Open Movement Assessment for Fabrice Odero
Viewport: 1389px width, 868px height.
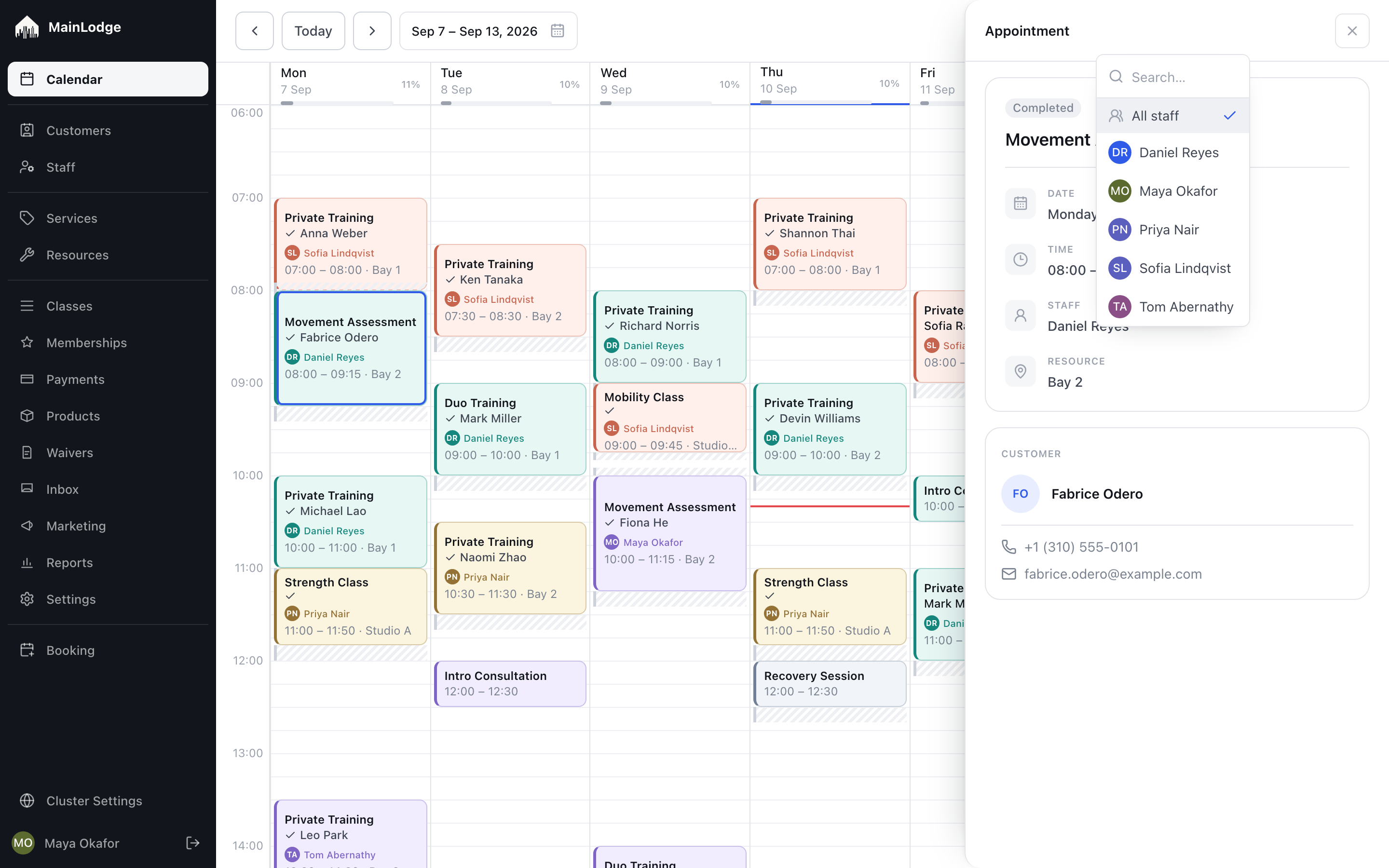(351, 349)
